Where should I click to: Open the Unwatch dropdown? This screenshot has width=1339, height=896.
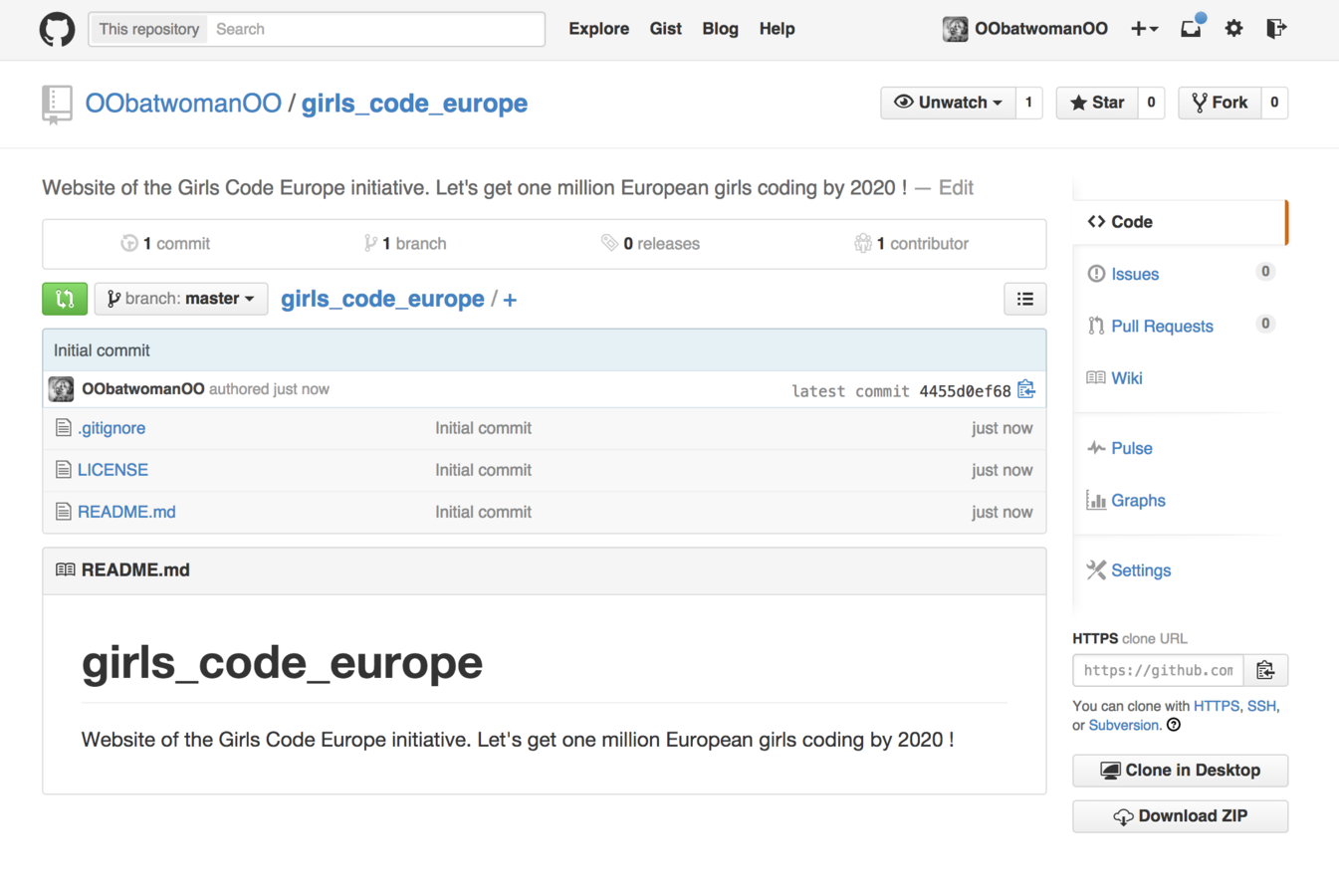948,103
